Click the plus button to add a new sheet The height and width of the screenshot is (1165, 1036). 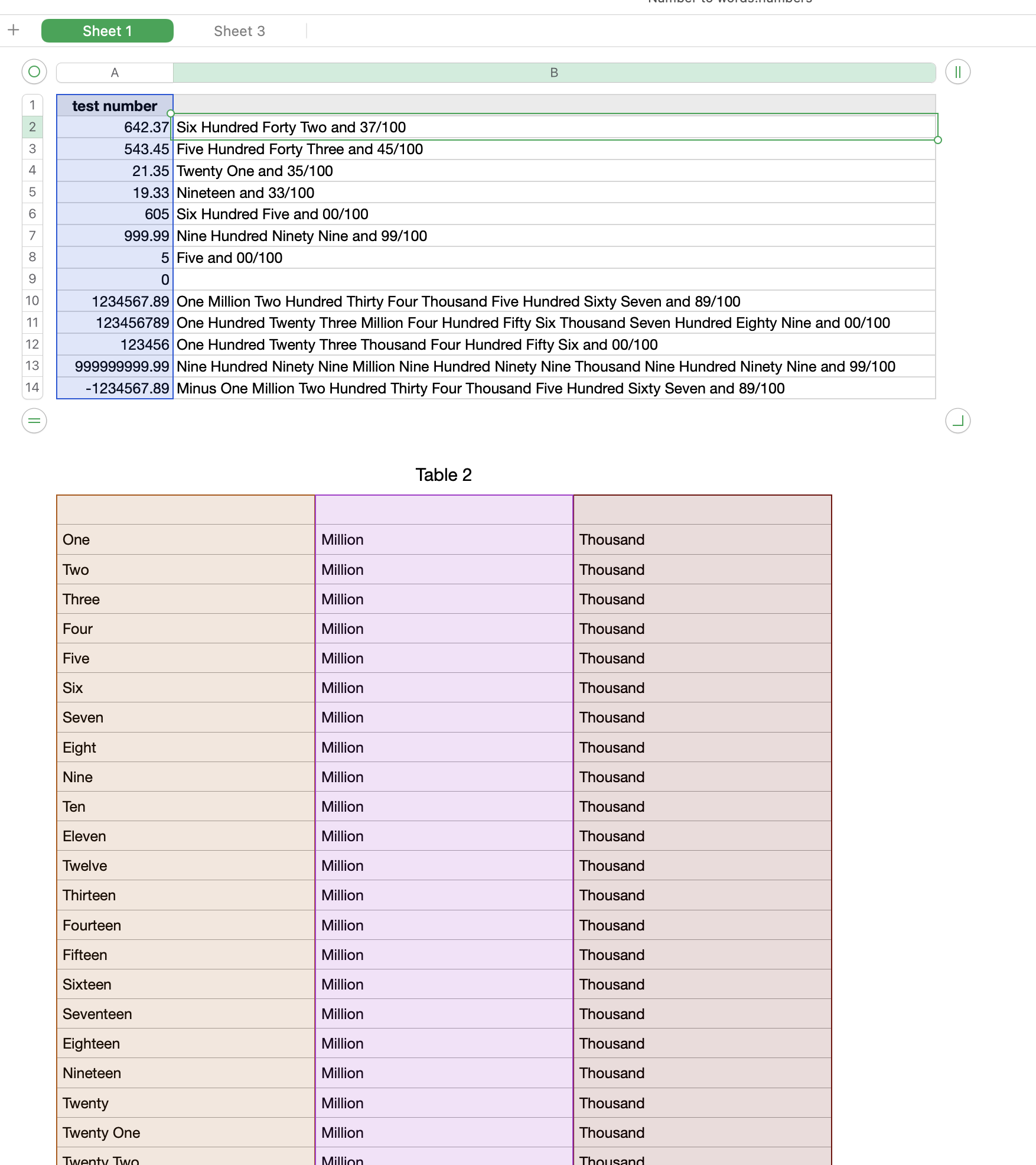click(14, 30)
